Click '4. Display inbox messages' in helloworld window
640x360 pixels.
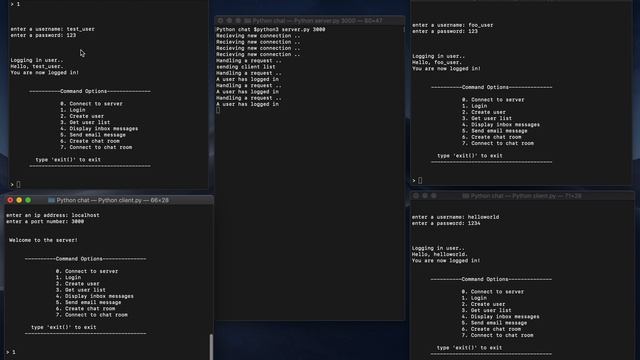pyautogui.click(x=500, y=317)
